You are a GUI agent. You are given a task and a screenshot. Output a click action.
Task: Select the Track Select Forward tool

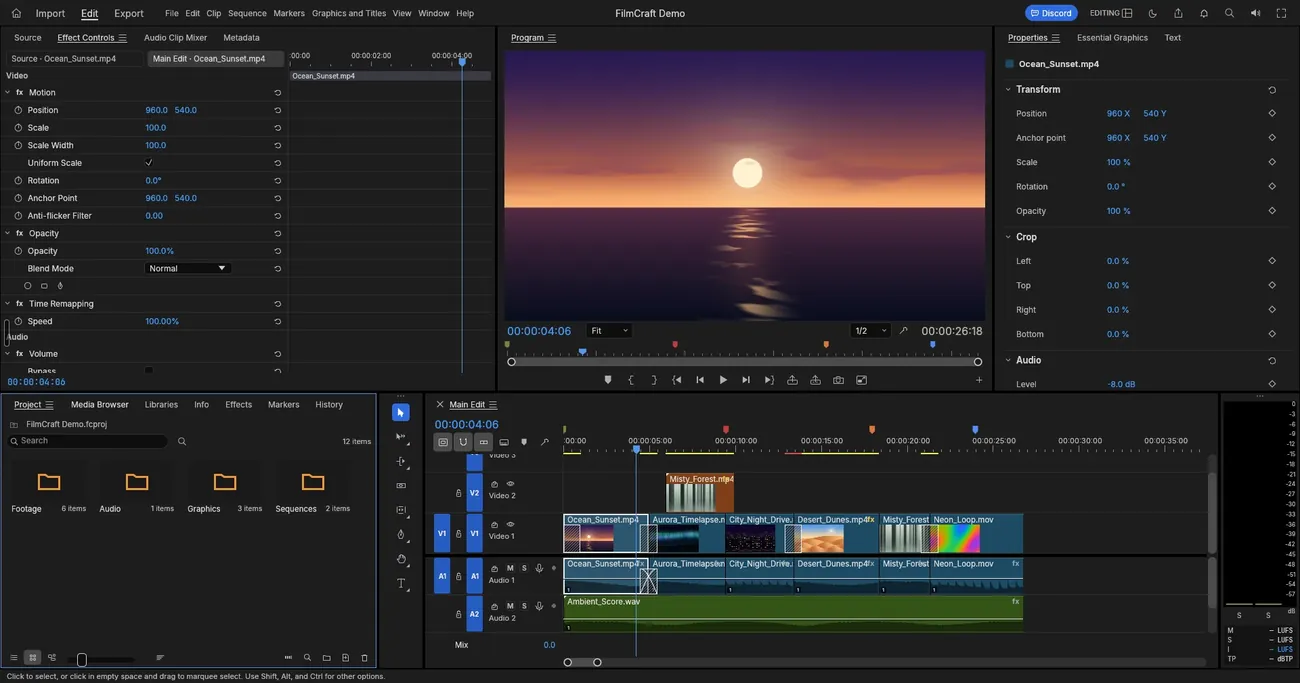(x=401, y=437)
